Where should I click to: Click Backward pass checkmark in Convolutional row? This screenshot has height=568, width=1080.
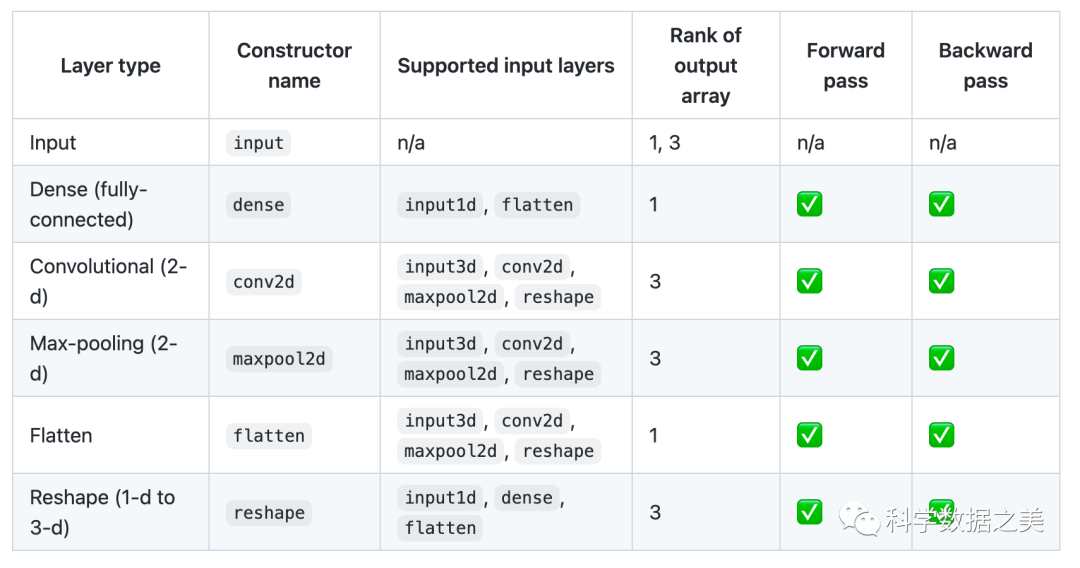tap(941, 281)
